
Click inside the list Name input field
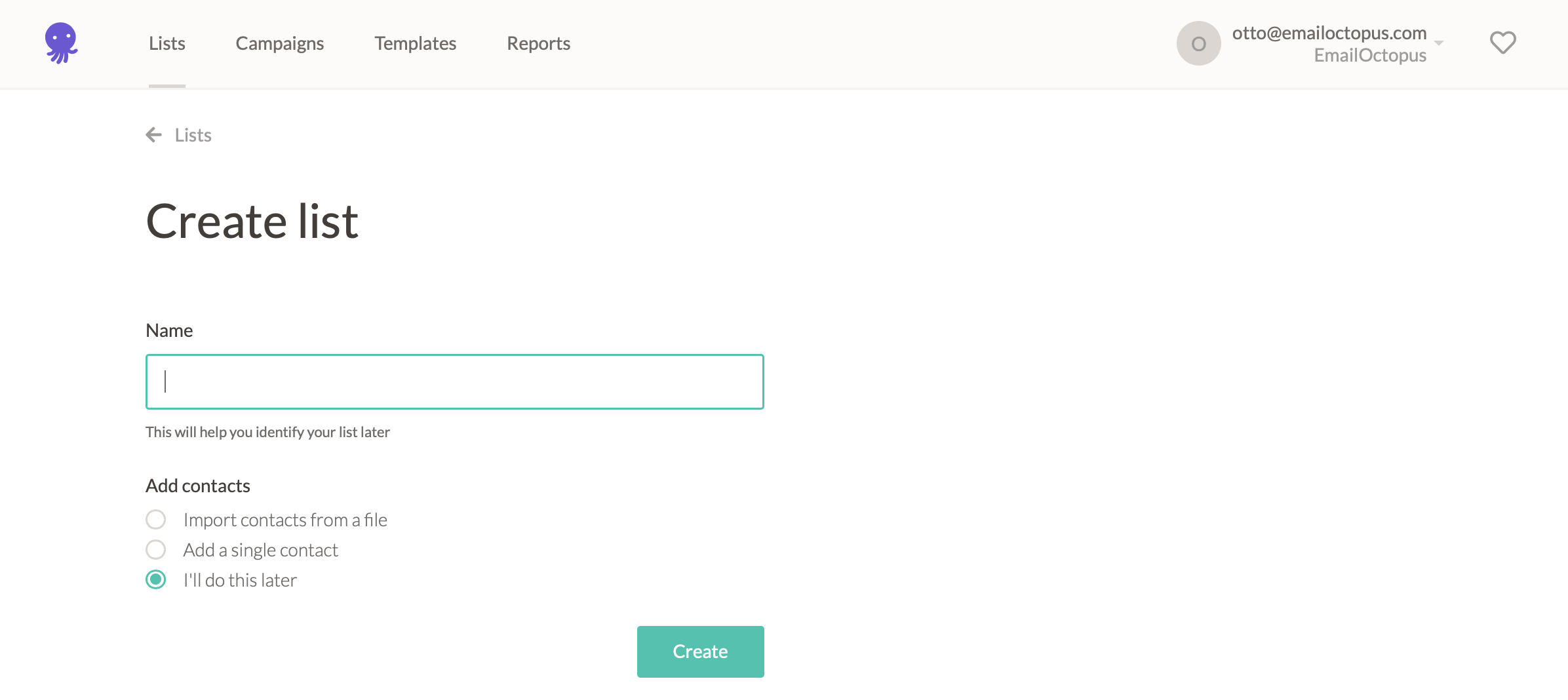pos(455,381)
